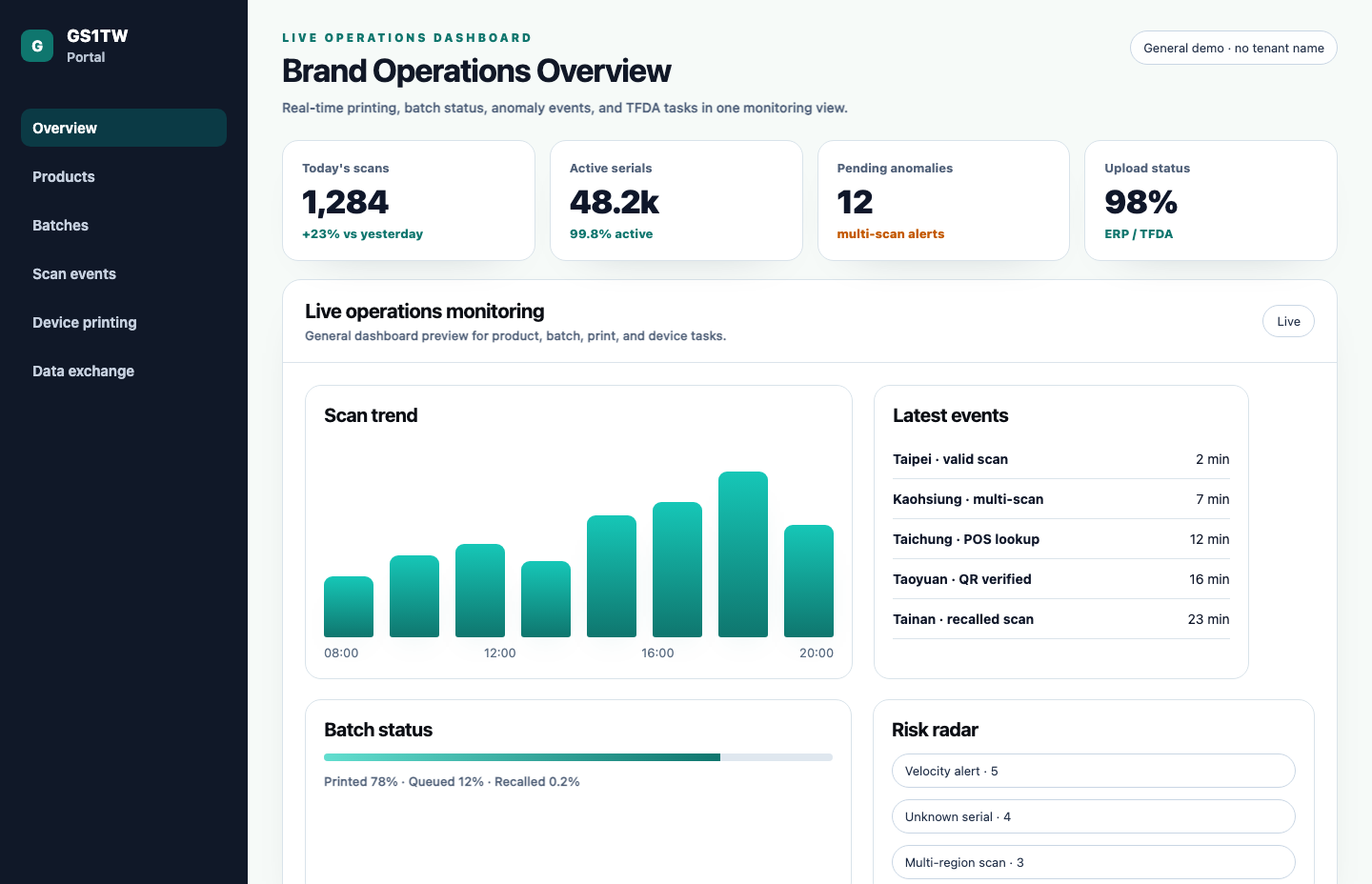Click the '23 min' timestamp
Image resolution: width=1372 pixels, height=884 pixels.
click(1208, 619)
